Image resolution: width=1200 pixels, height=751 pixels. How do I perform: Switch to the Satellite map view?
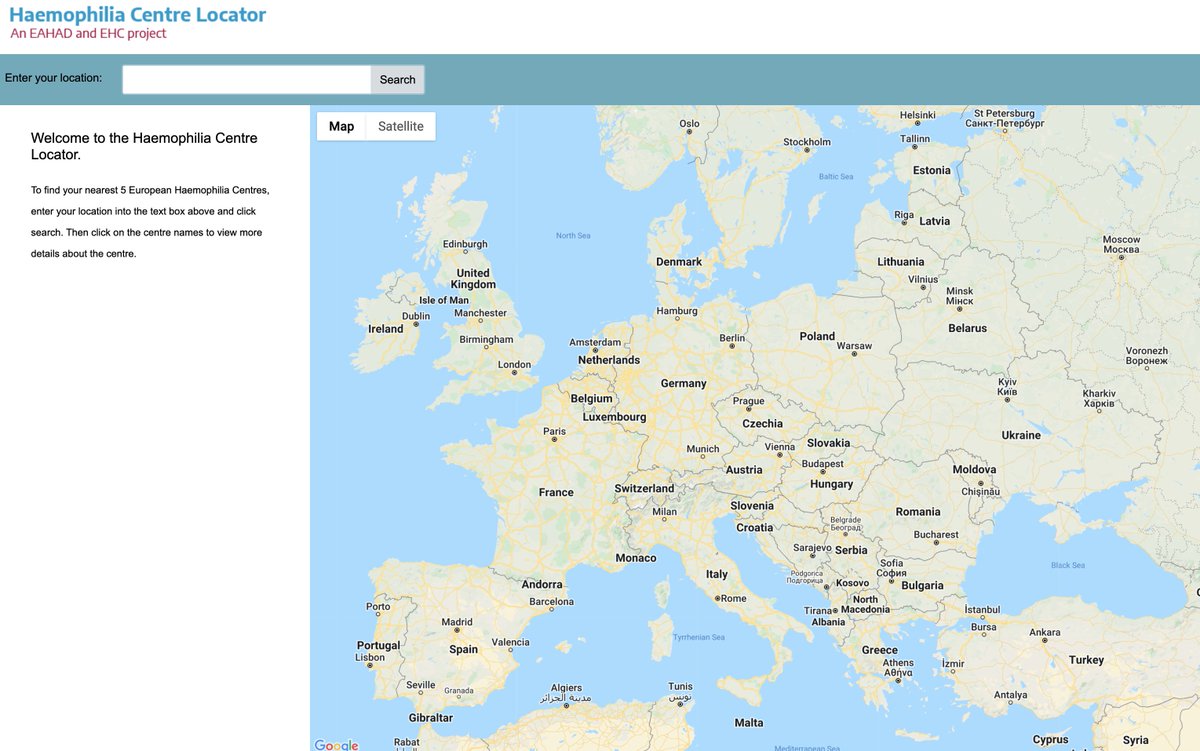400,126
